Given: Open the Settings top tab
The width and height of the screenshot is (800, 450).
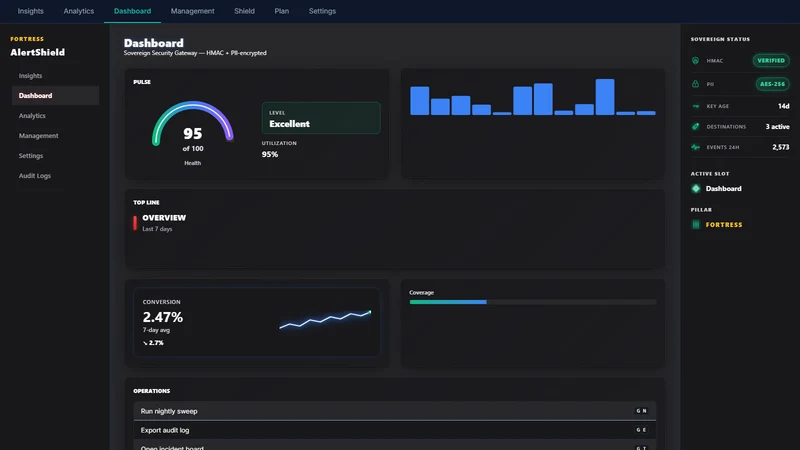Looking at the screenshot, I should (x=322, y=11).
